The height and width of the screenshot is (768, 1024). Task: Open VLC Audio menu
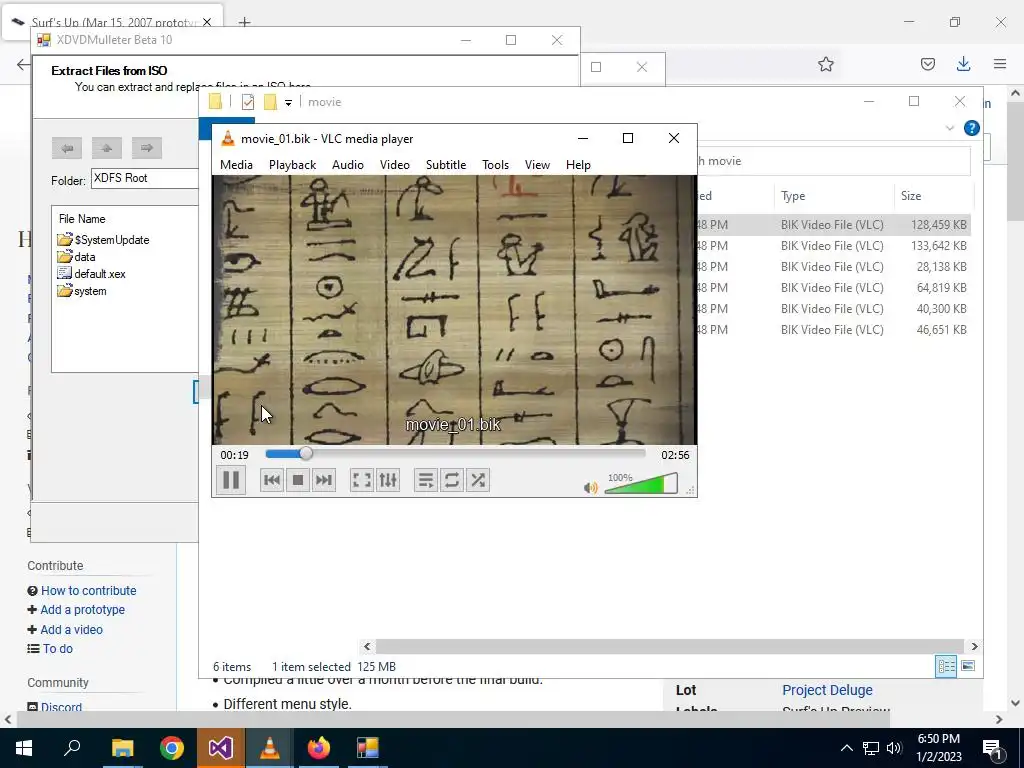pyautogui.click(x=347, y=165)
